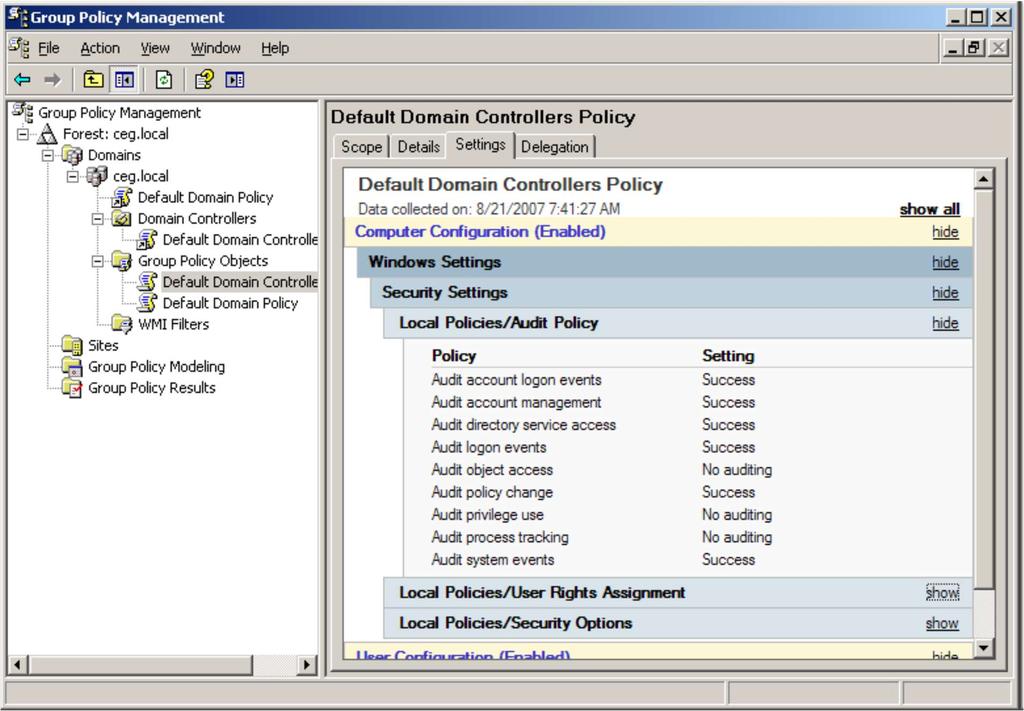Click the console icon beside File menu
The height and width of the screenshot is (711, 1024).
coord(19,48)
